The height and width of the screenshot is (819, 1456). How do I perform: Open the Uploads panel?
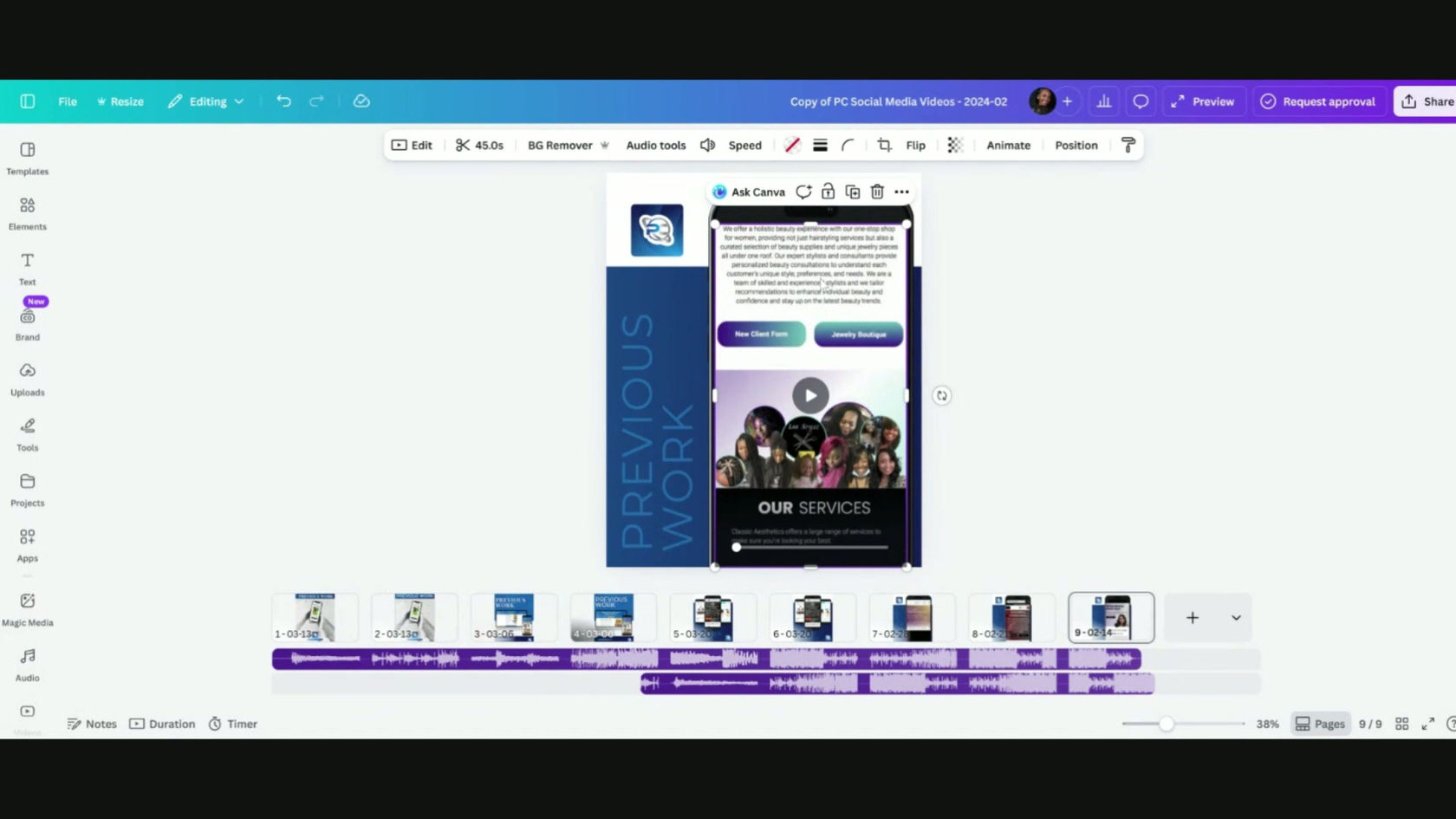point(28,380)
